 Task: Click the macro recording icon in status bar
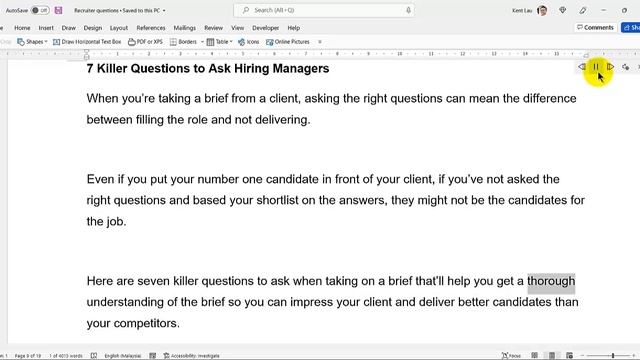153,356
